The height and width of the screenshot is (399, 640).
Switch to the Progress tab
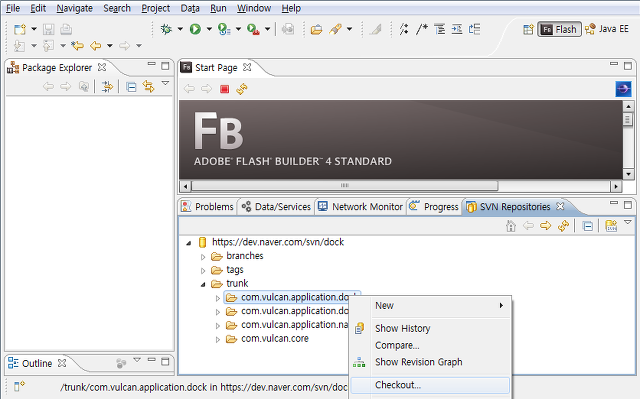pyautogui.click(x=434, y=207)
